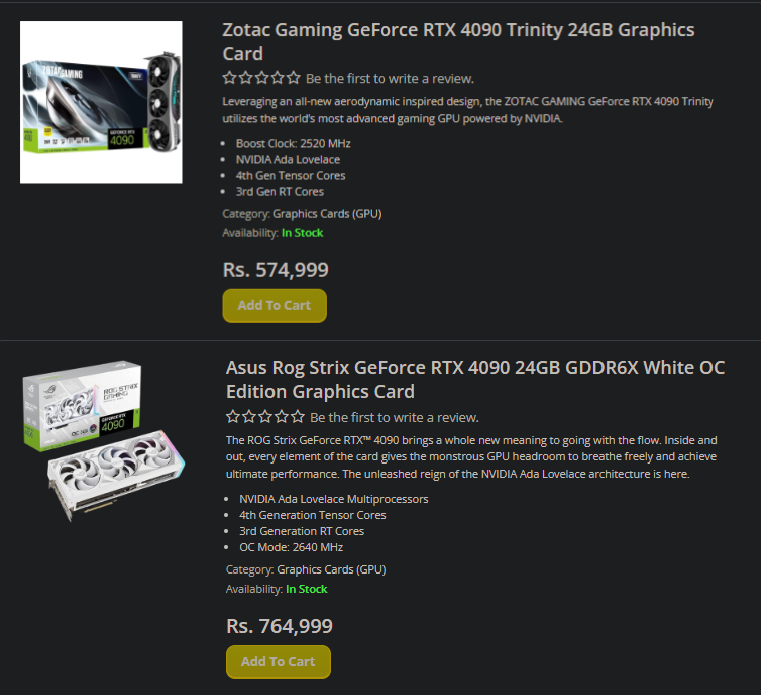Add the Asus Rog Strix RTX 4090 to cart

pos(278,661)
